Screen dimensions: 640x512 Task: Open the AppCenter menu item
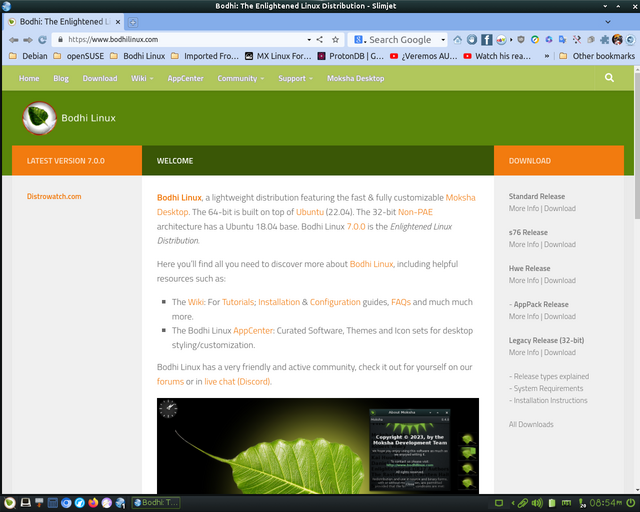pos(185,78)
